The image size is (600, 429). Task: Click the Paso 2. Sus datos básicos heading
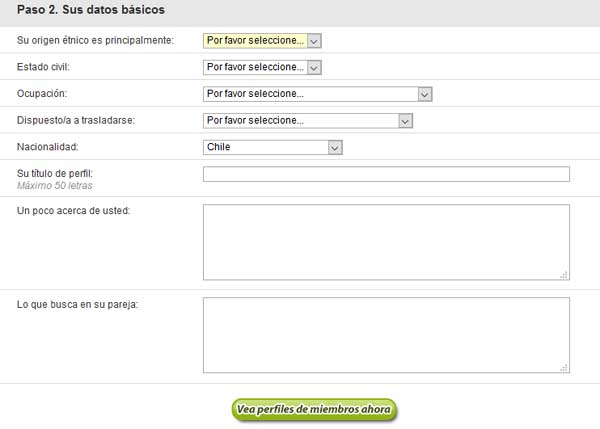click(91, 10)
